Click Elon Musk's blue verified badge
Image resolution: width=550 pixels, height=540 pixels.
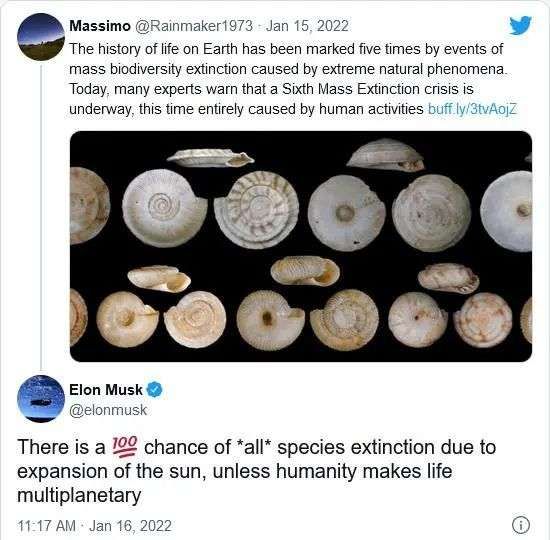[x=154, y=389]
